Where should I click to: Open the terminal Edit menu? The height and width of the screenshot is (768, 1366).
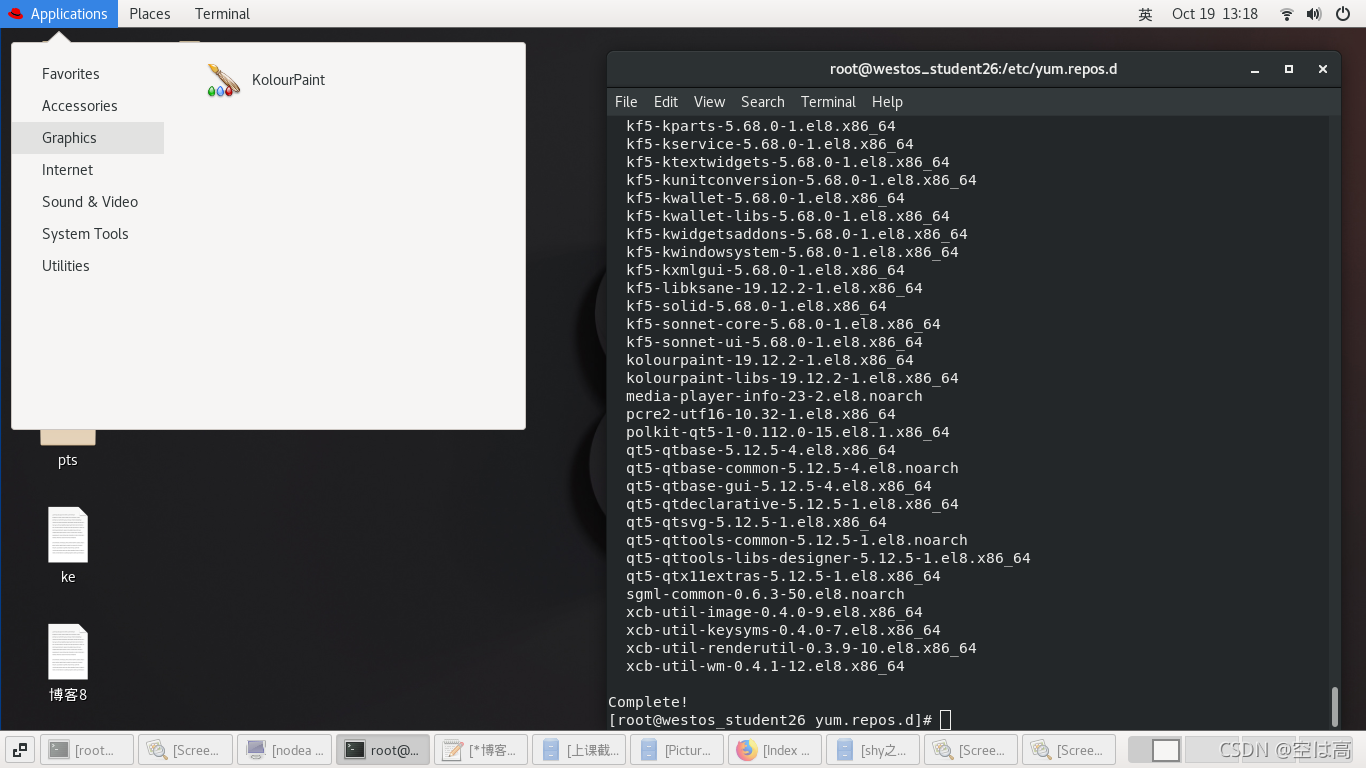pyautogui.click(x=666, y=102)
